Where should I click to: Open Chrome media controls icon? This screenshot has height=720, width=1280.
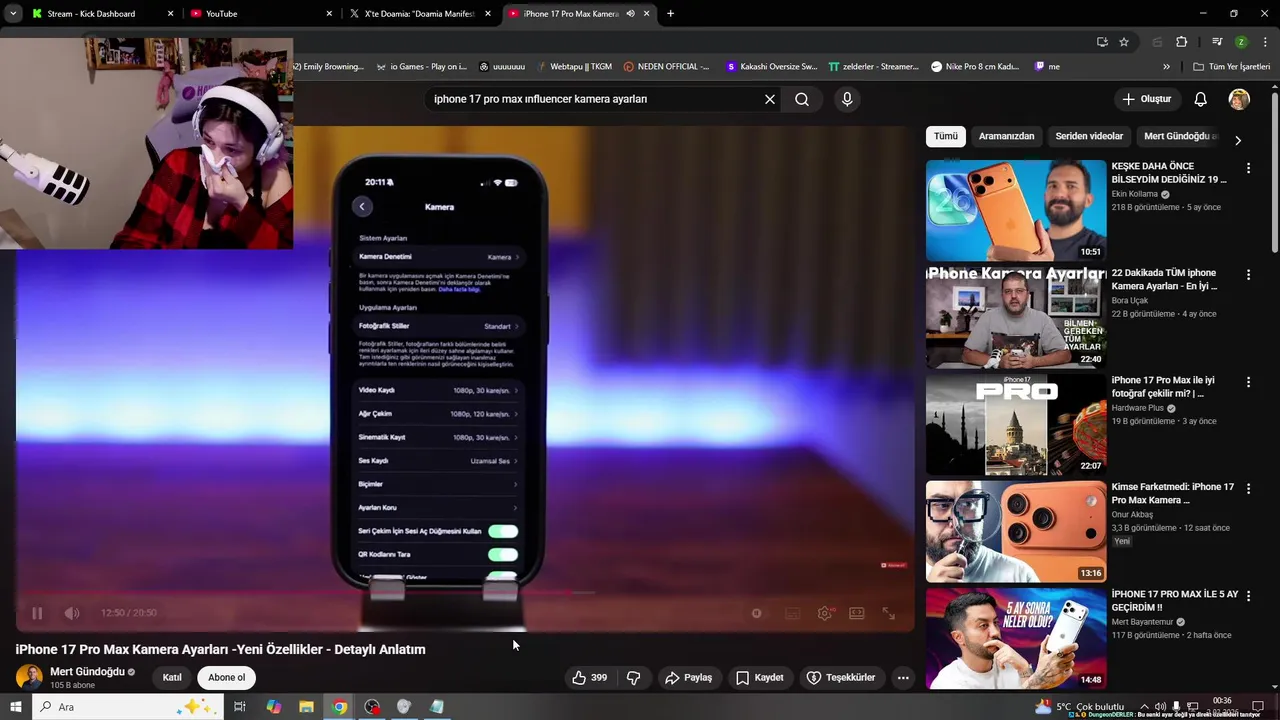pyautogui.click(x=1217, y=42)
